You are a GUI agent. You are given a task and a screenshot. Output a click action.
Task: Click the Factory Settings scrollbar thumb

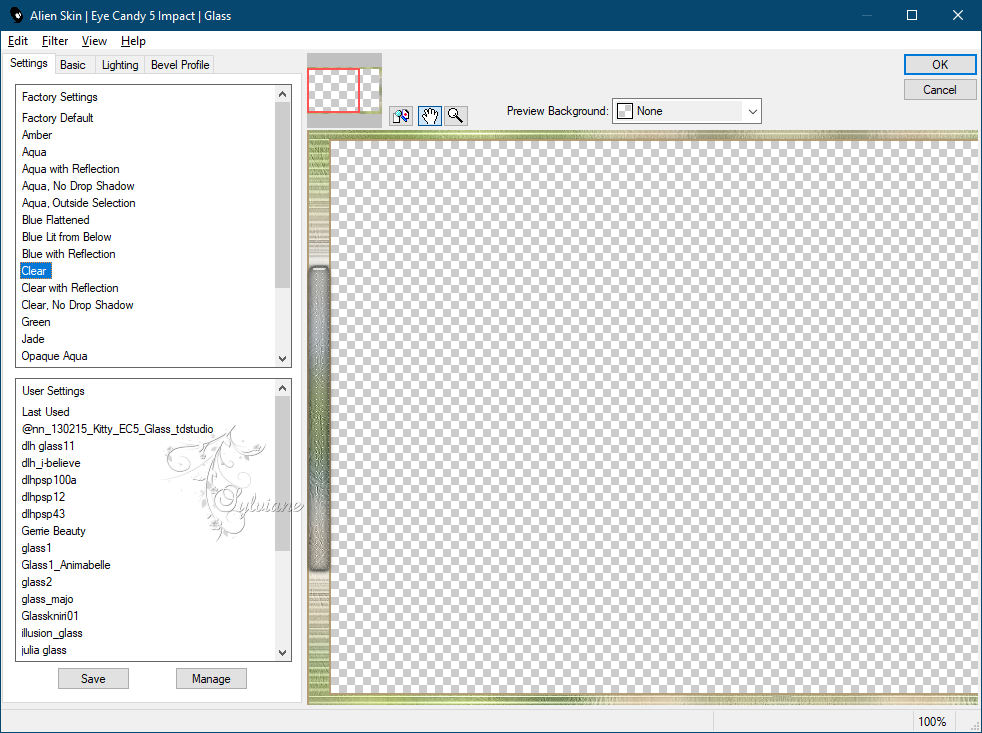coord(282,194)
